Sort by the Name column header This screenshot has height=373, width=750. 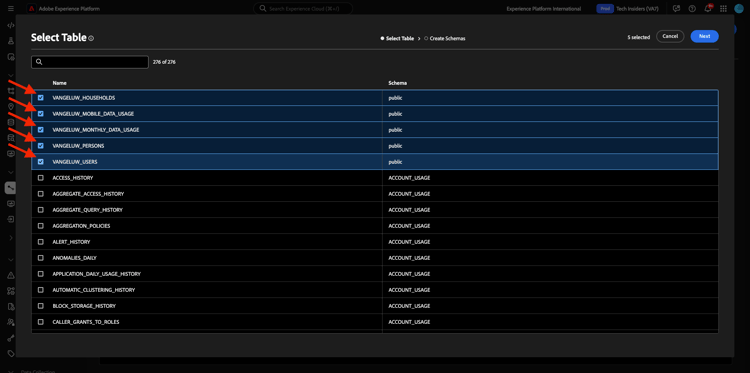click(x=59, y=83)
